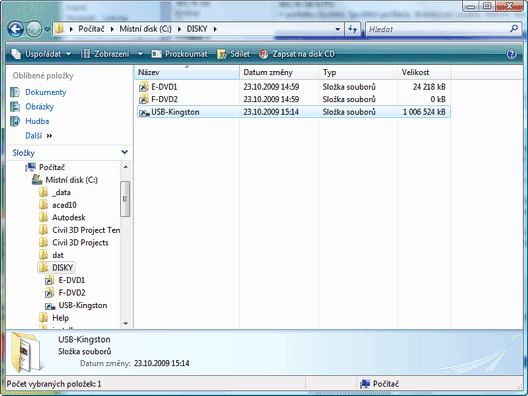Click the greyed Forward arrow button
The image size is (528, 396).
(34, 29)
